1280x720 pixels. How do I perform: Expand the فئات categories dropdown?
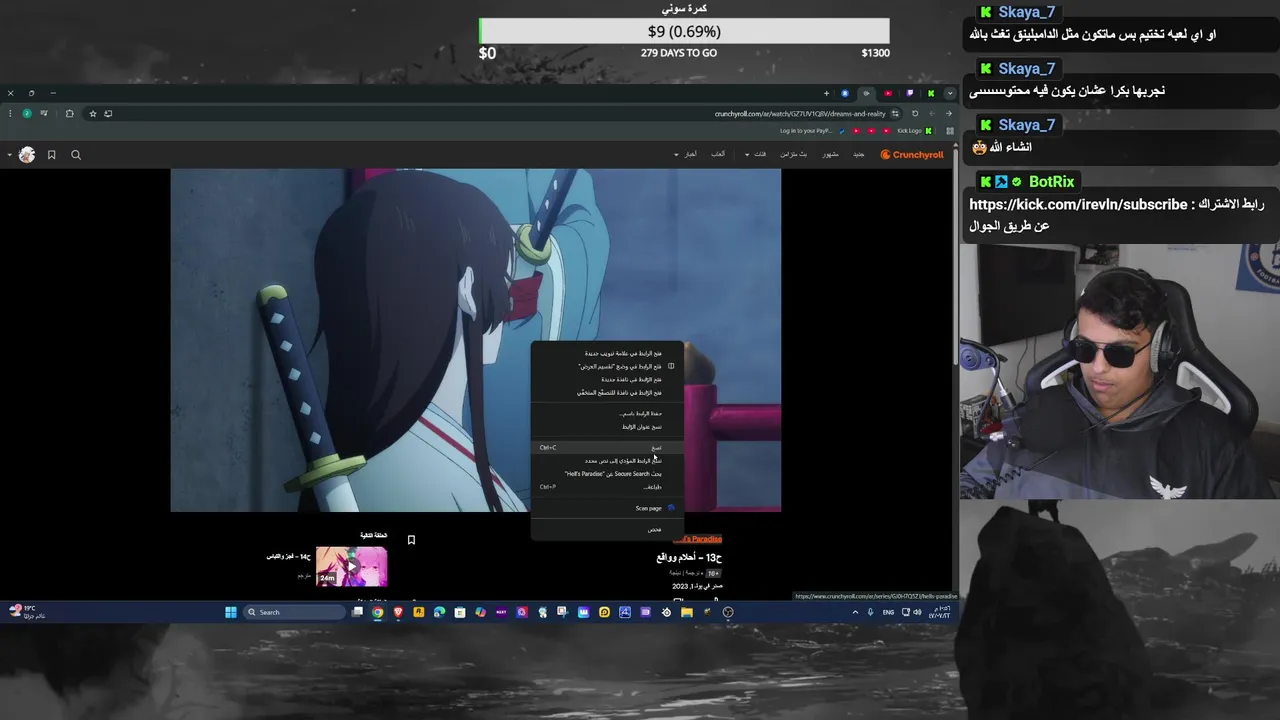pyautogui.click(x=756, y=155)
